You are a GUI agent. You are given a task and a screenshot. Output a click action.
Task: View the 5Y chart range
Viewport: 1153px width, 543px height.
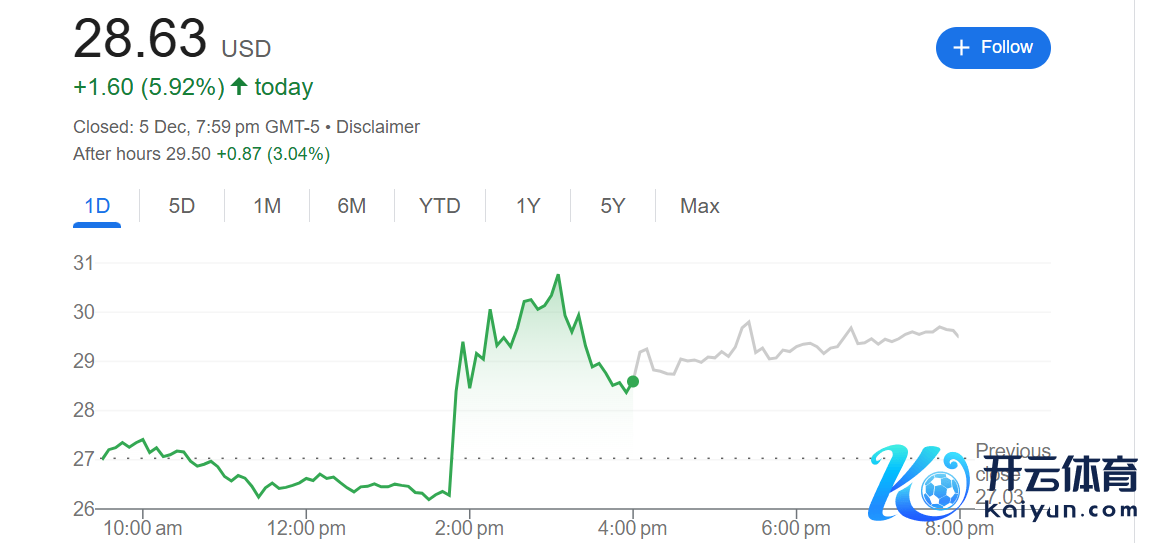coord(613,206)
